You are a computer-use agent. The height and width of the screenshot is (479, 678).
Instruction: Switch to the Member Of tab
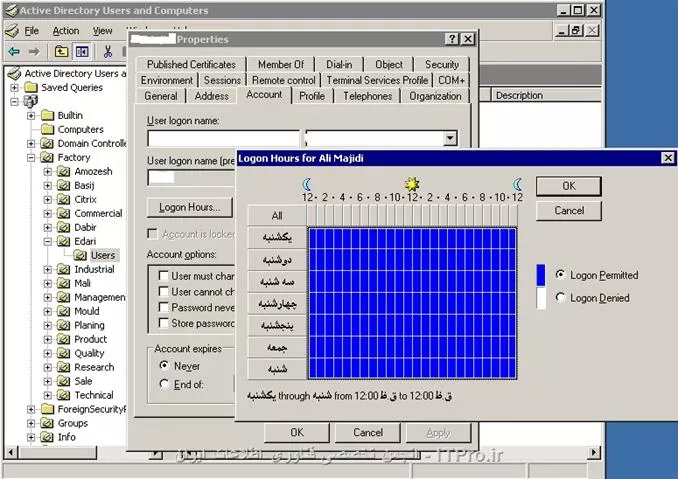pos(281,64)
